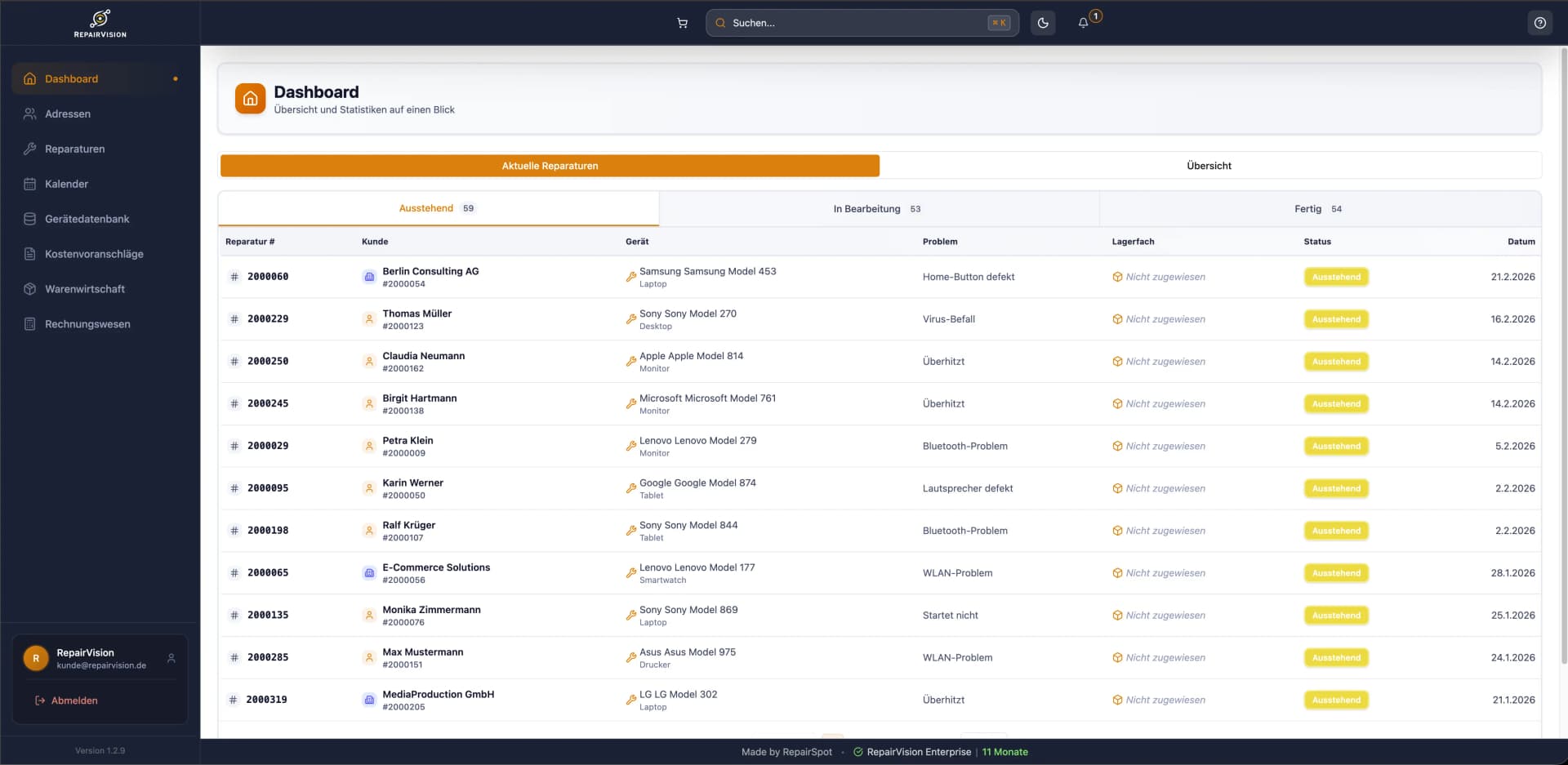Open Kostenvoranschläge via its sidebar icon
The width and height of the screenshot is (1568, 765).
(x=29, y=254)
